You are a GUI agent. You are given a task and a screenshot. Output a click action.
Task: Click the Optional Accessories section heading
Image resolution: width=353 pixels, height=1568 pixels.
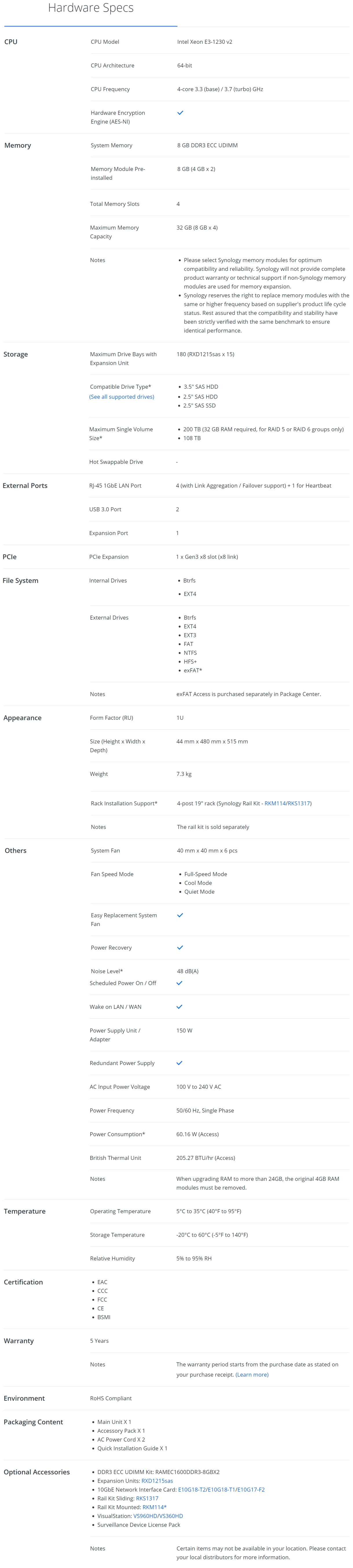point(36,1472)
